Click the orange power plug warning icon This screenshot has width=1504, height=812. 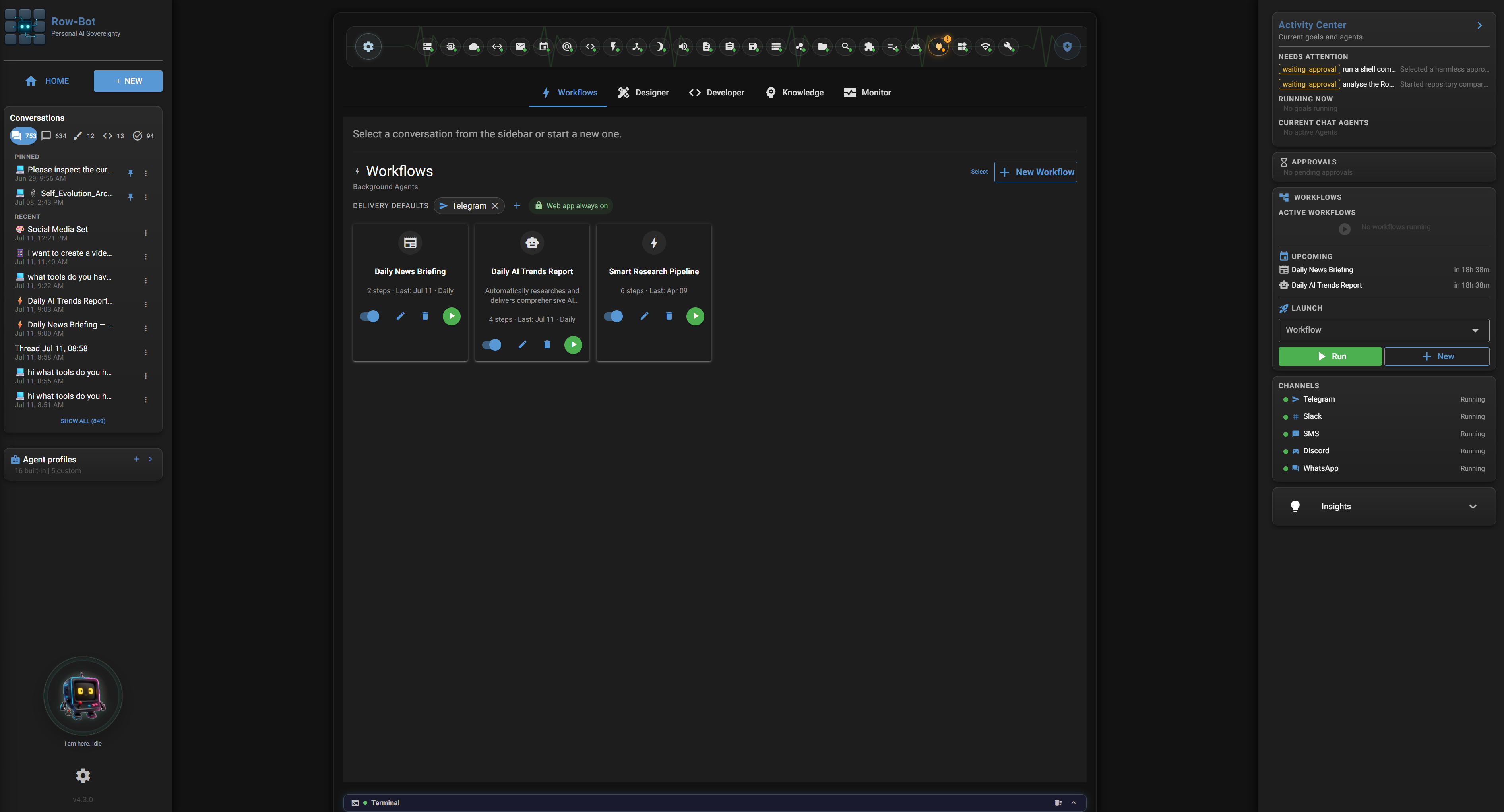(939, 47)
